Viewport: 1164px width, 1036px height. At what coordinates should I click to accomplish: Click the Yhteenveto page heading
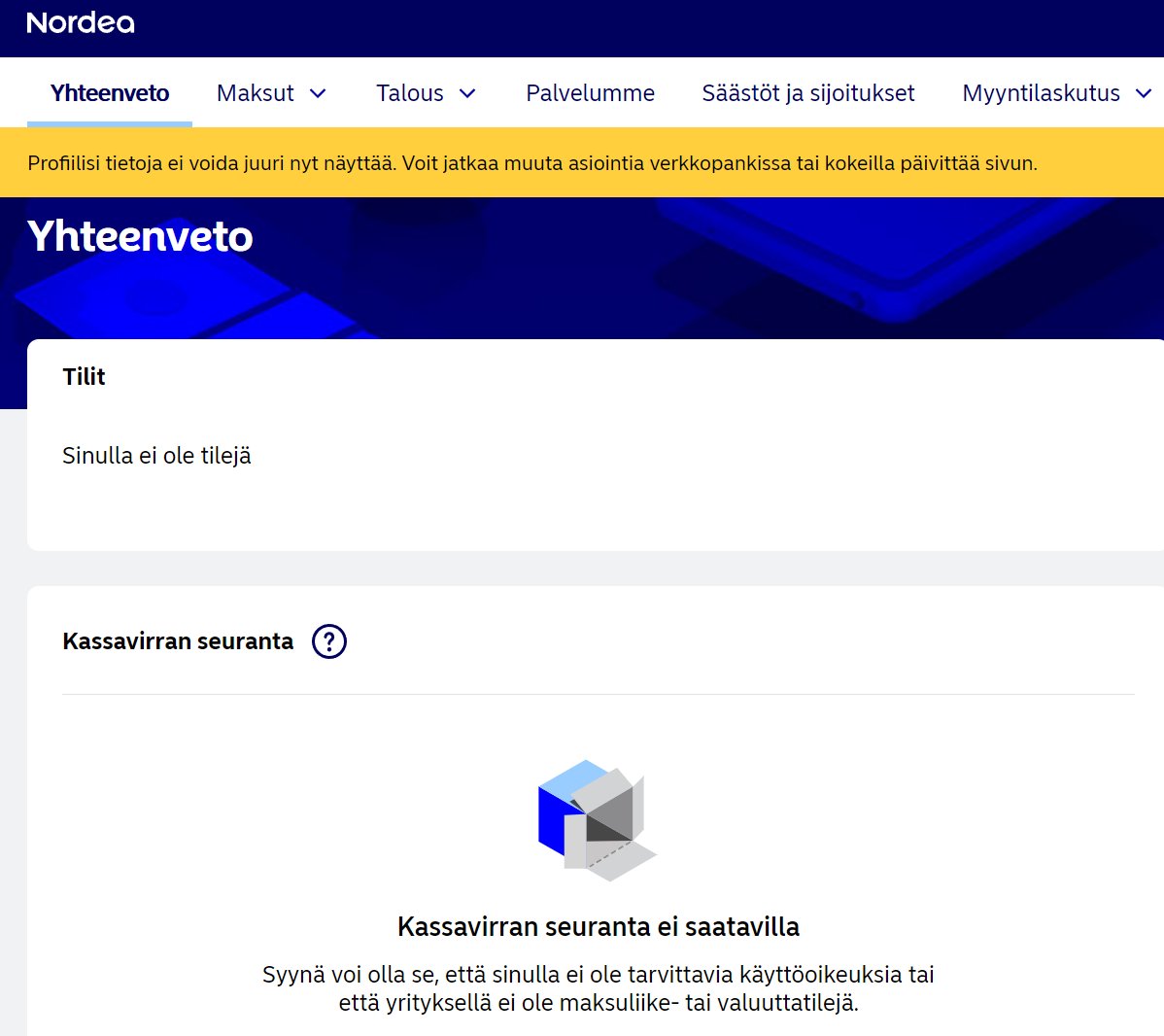click(x=140, y=236)
